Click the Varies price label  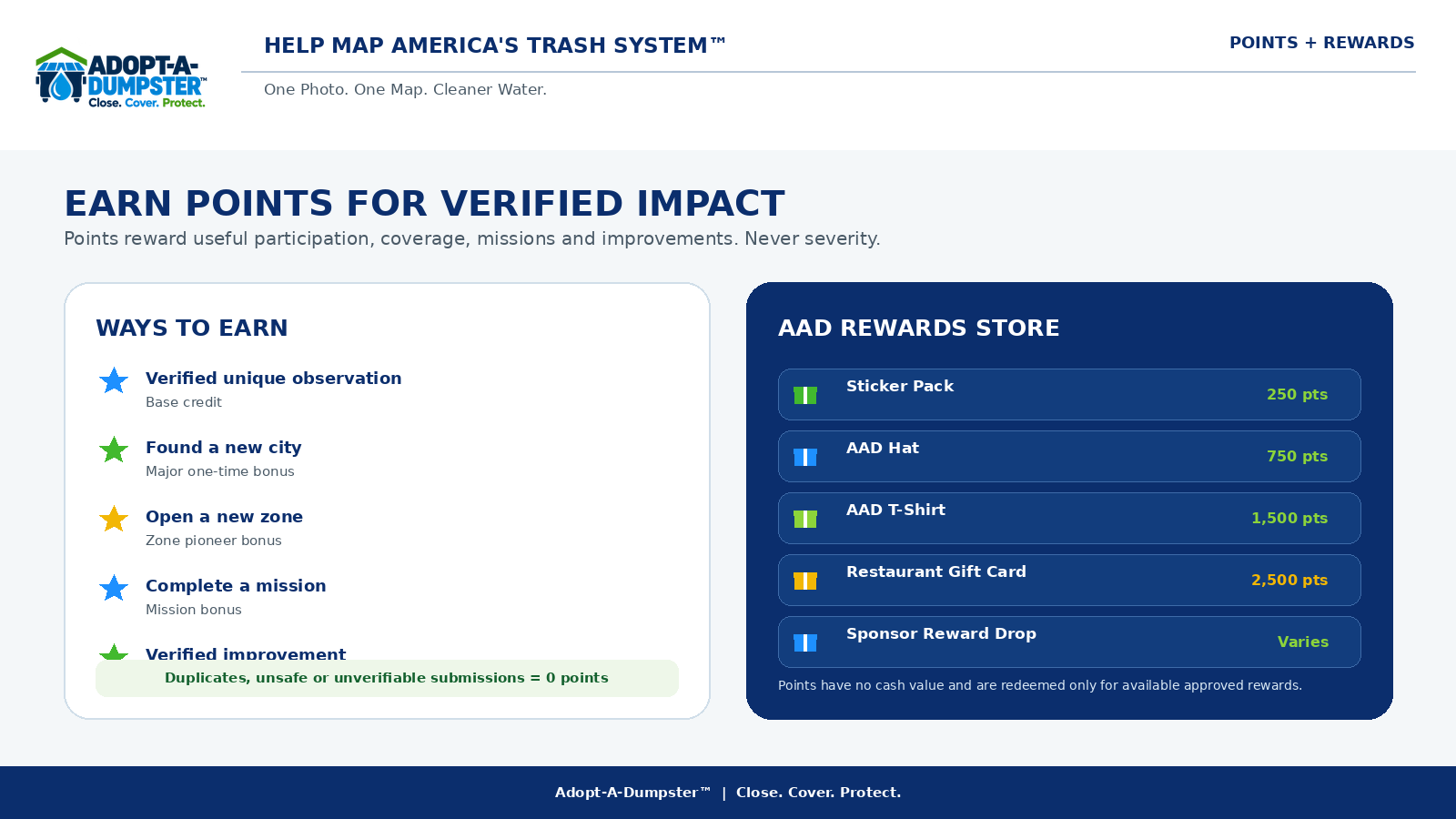tap(1303, 642)
